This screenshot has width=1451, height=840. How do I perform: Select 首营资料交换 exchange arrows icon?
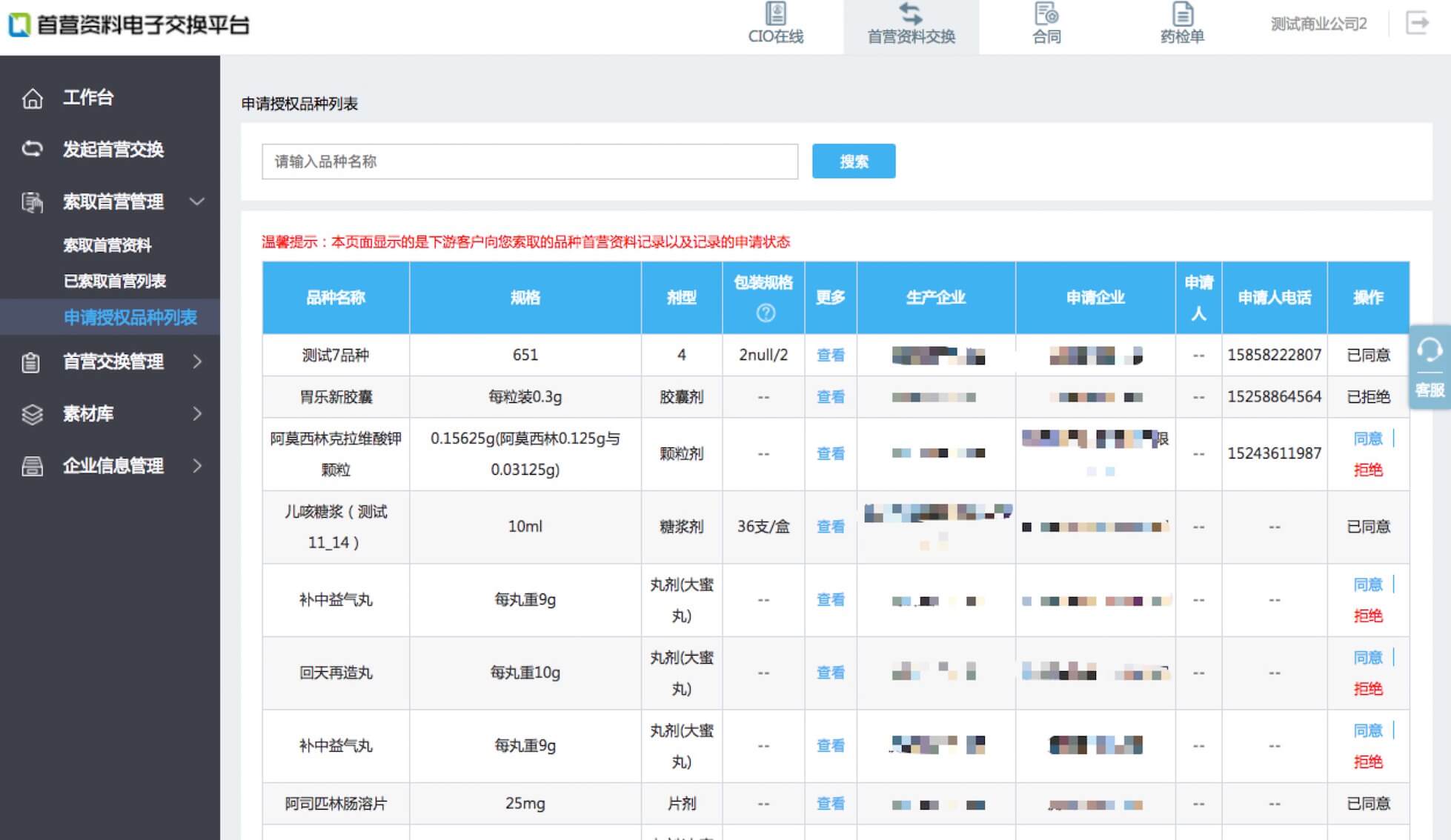pyautogui.click(x=911, y=13)
